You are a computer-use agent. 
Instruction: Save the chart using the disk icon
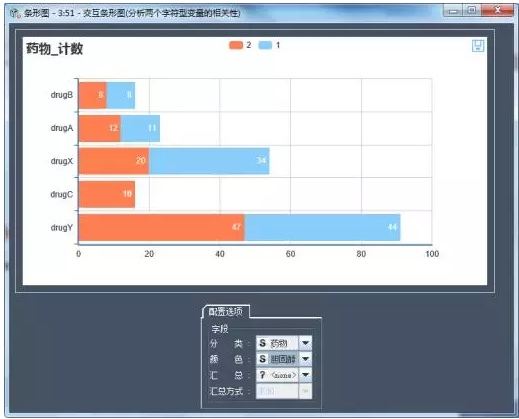(478, 46)
